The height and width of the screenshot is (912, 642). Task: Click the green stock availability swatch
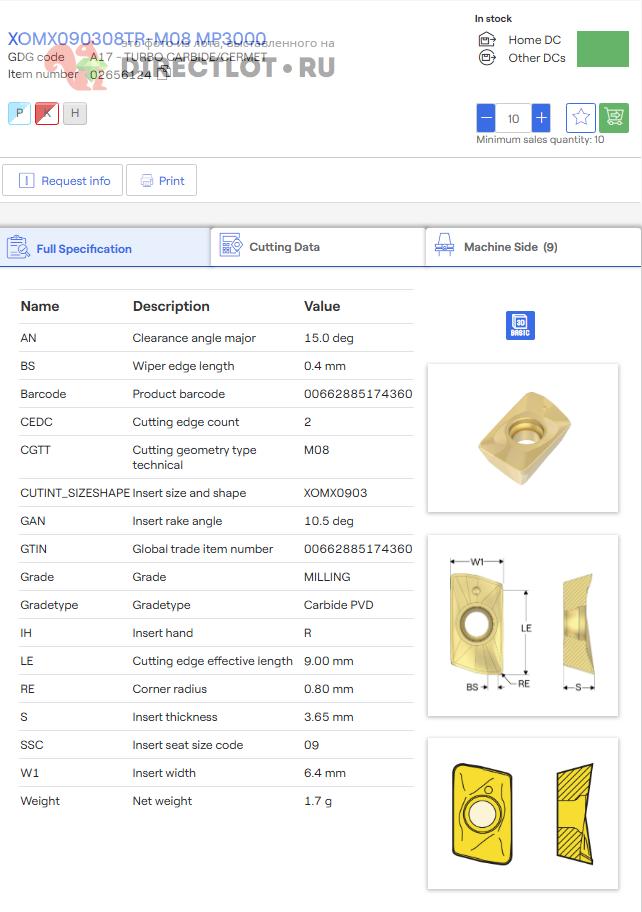tap(602, 49)
